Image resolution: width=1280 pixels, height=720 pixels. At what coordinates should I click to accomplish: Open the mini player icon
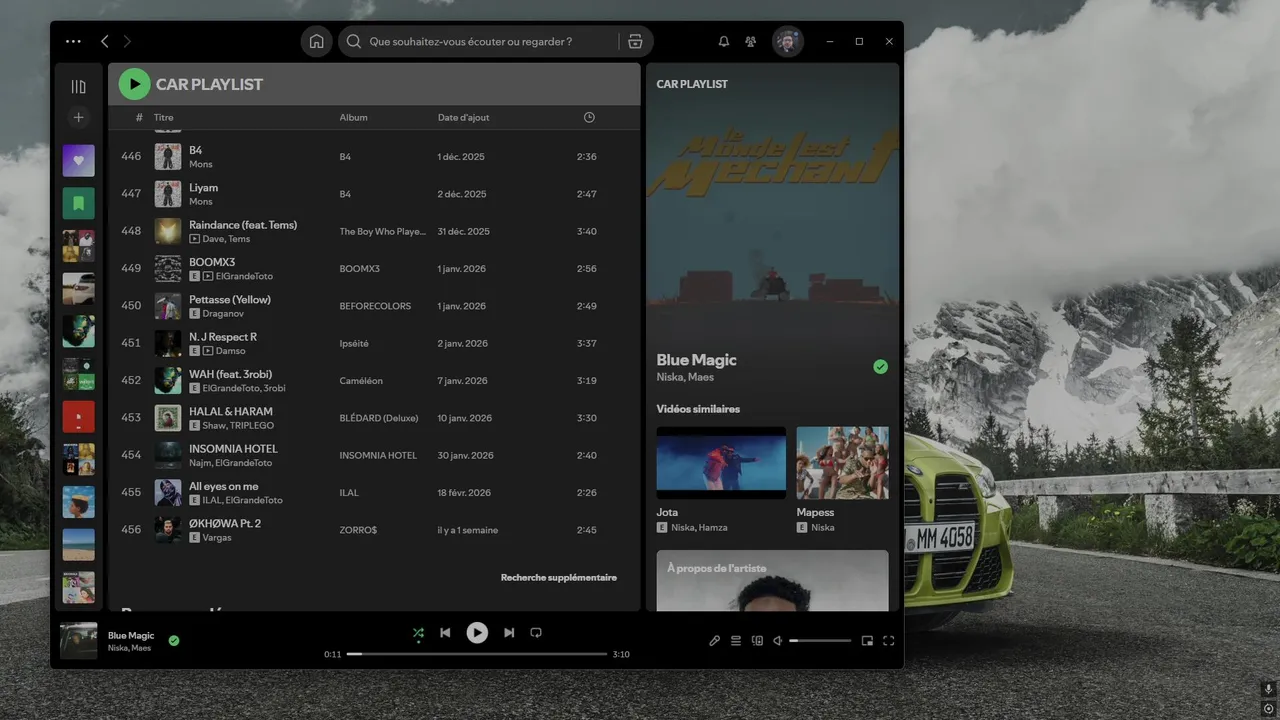click(867, 641)
